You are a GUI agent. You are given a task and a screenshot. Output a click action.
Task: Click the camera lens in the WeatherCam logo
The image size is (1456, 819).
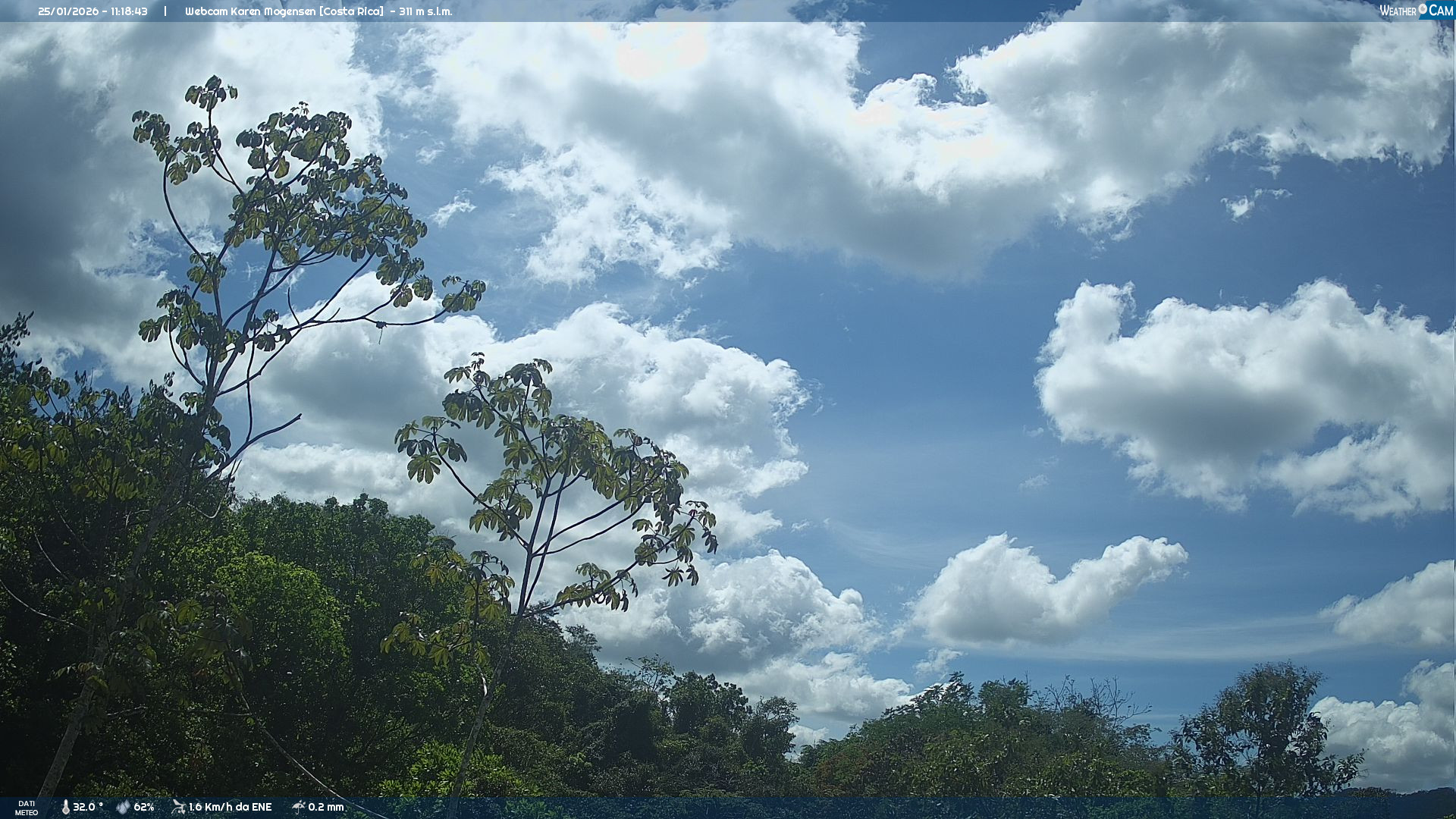[x=1423, y=9]
